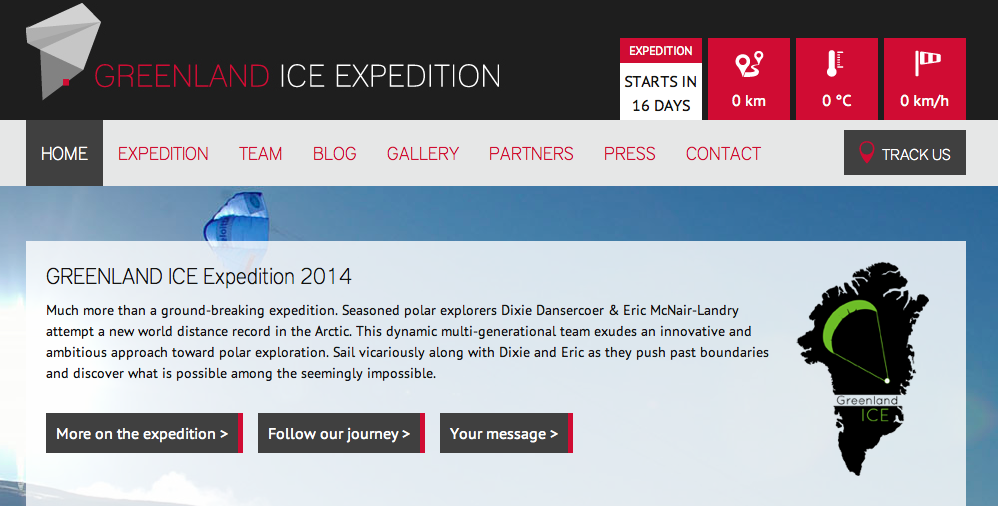The width and height of the screenshot is (998, 506).
Task: Click the Greenland Ice Expedition site title
Action: (x=297, y=76)
